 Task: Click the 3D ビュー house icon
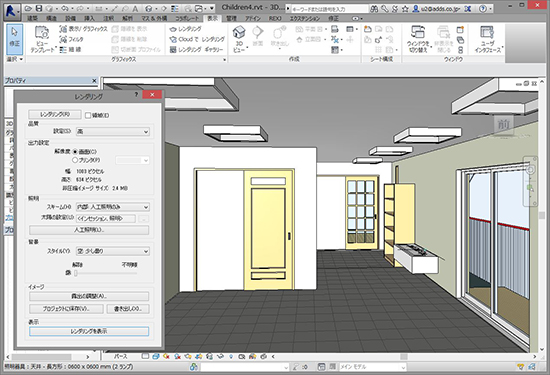click(239, 39)
